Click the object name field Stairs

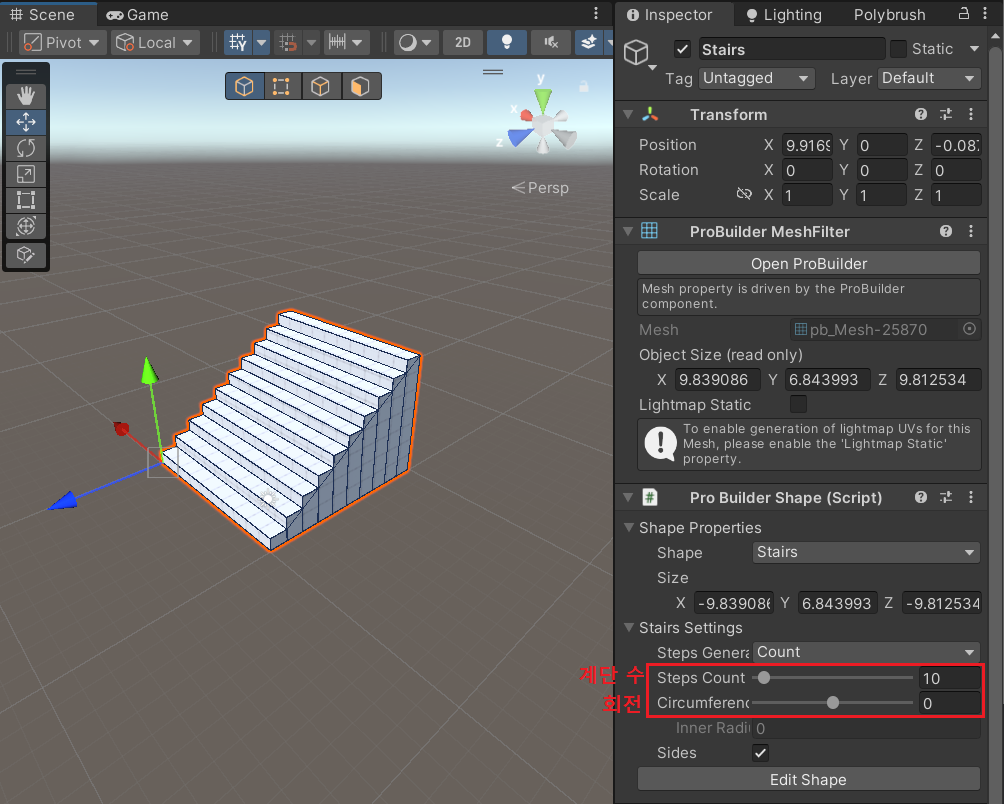[791, 49]
